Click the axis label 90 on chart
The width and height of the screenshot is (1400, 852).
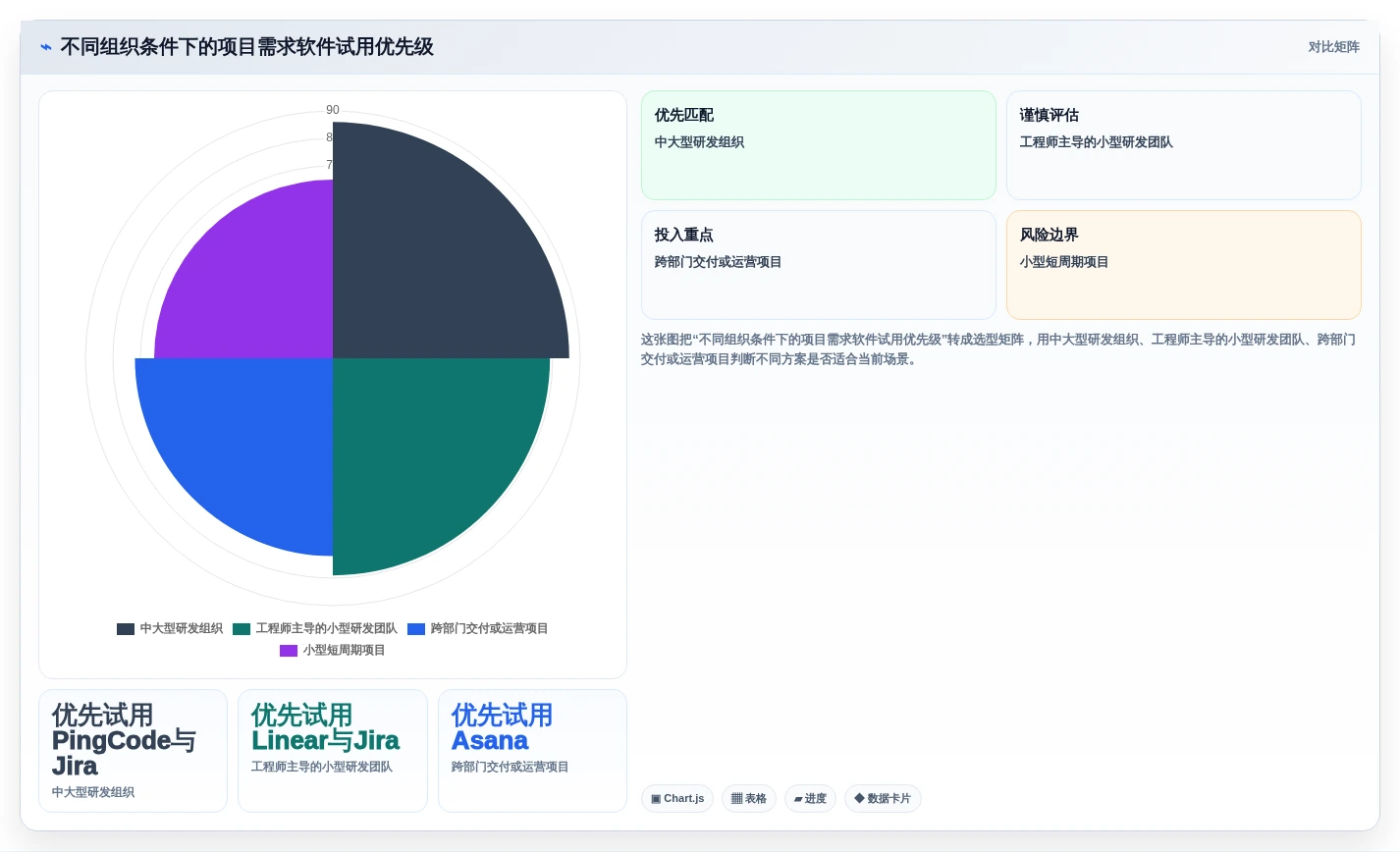[x=333, y=110]
